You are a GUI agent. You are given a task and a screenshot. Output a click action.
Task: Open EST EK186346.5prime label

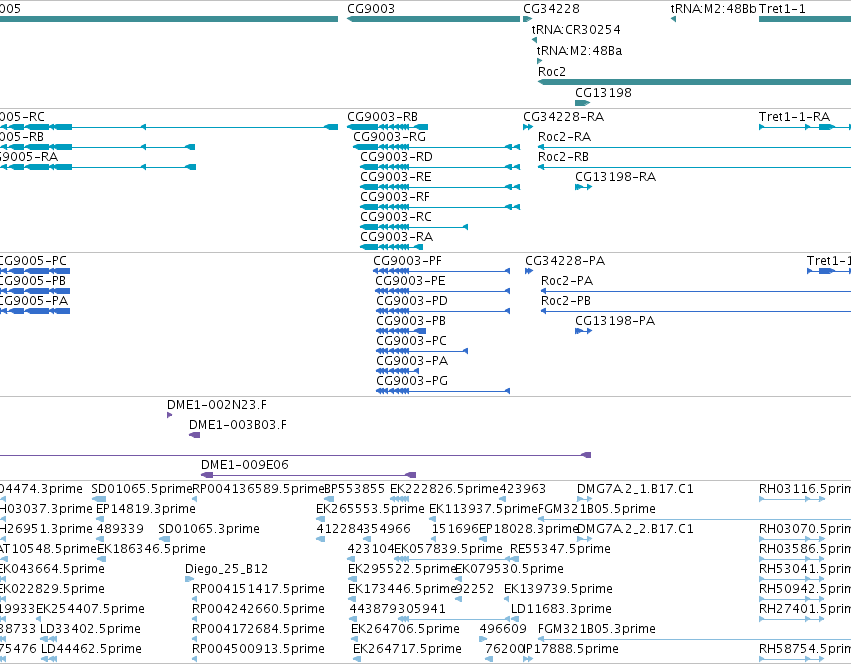coord(151,549)
